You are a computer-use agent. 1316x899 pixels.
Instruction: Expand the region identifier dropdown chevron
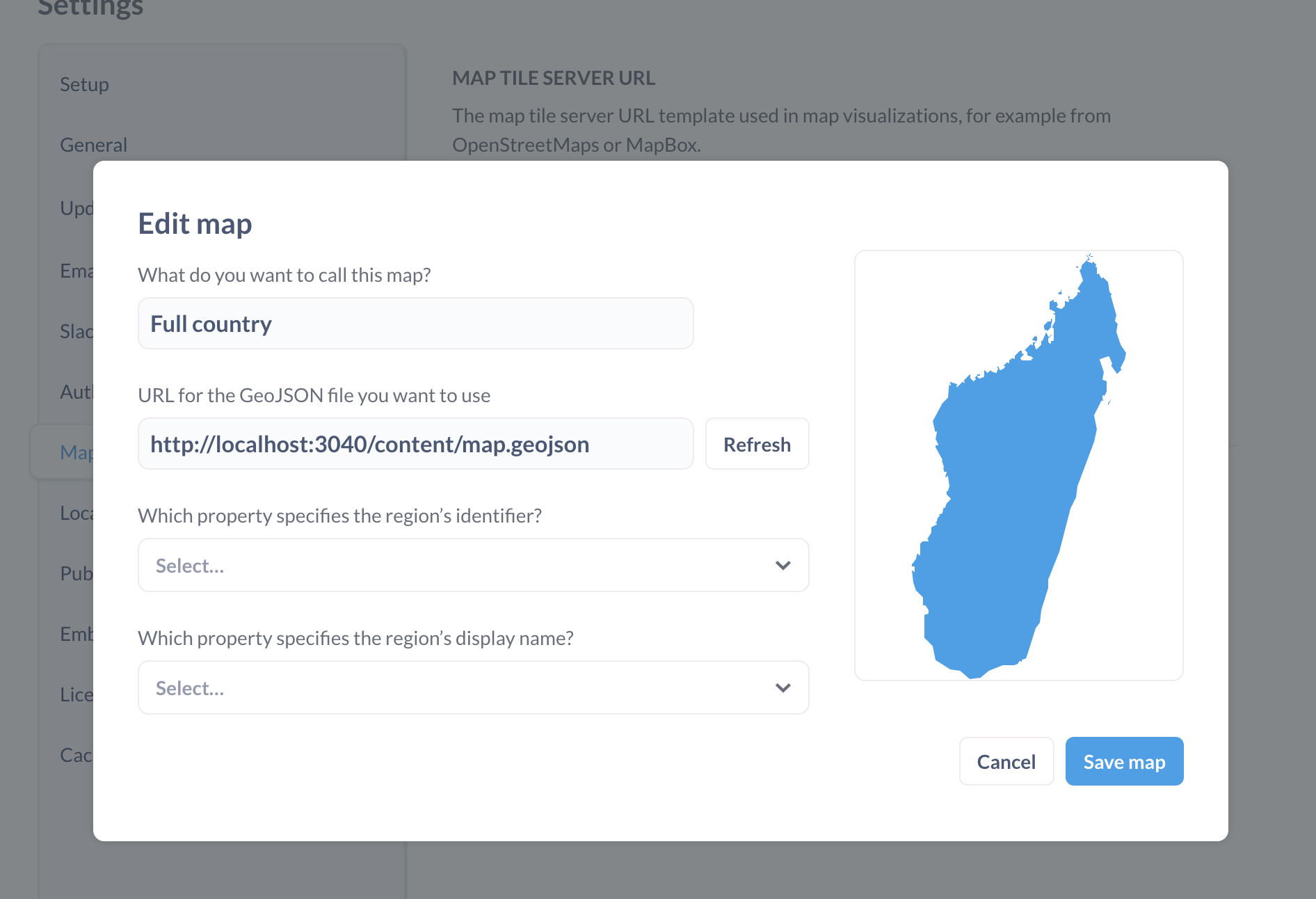[783, 566]
